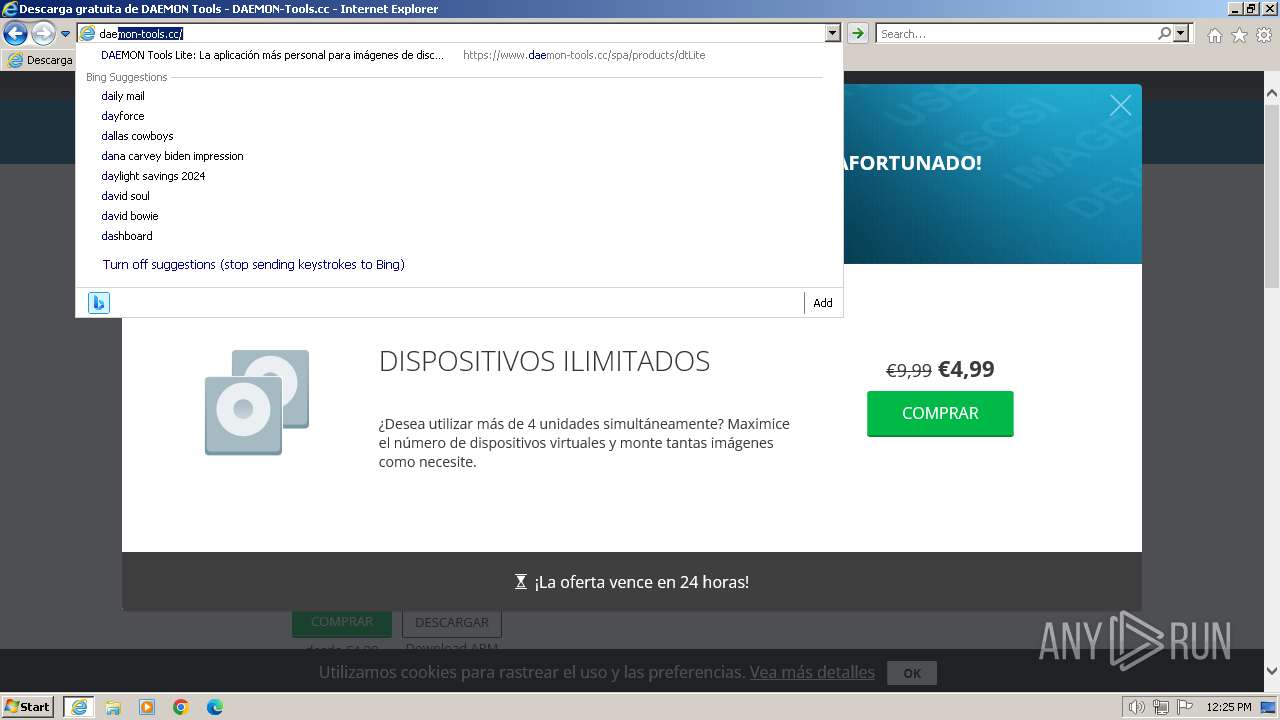This screenshot has height=720, width=1280.
Task: Select the Descarga browser tab
Action: pos(40,60)
